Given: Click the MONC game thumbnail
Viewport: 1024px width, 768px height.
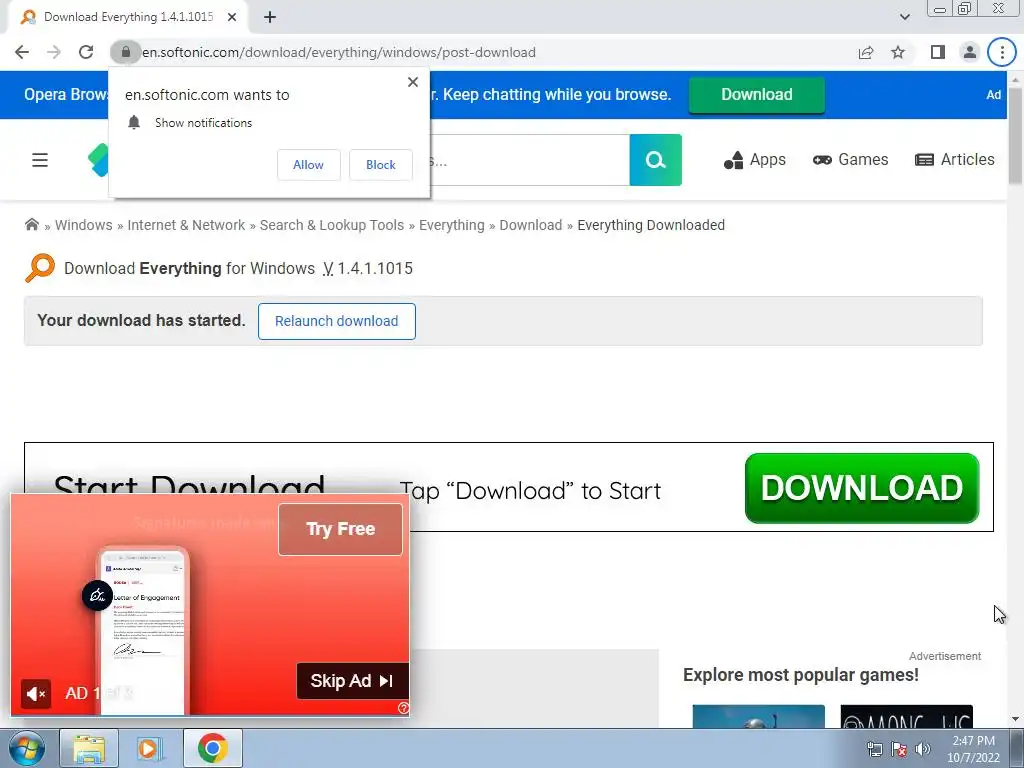Looking at the screenshot, I should pyautogui.click(x=906, y=716).
